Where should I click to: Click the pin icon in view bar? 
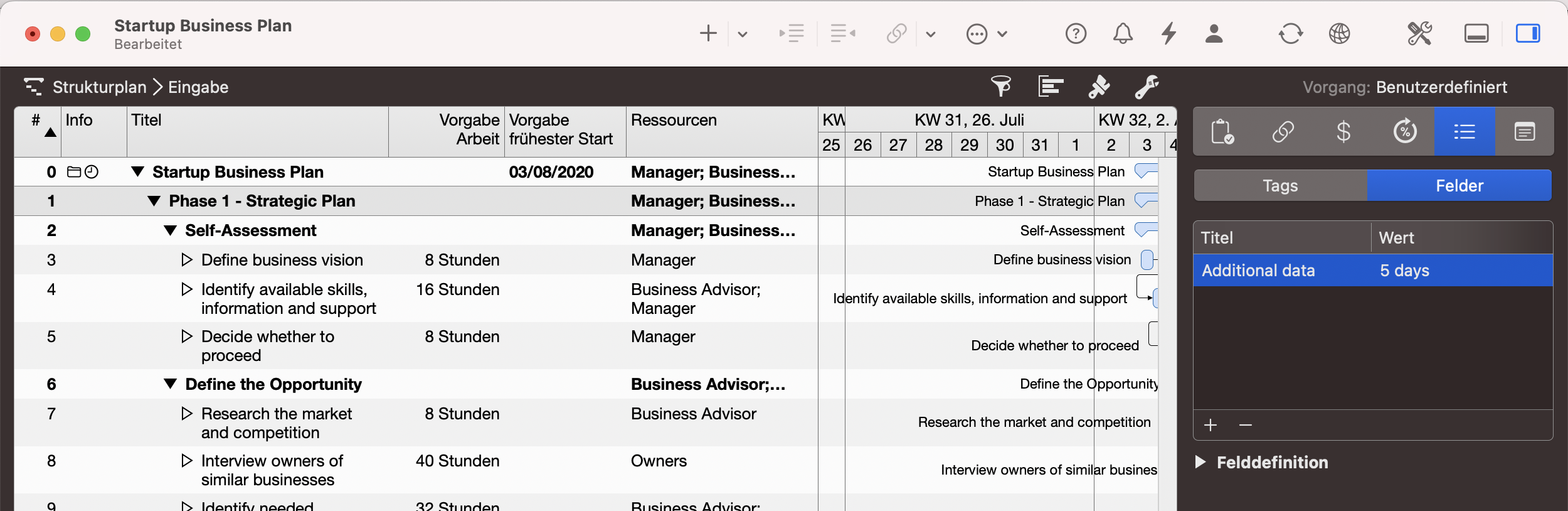click(1099, 87)
